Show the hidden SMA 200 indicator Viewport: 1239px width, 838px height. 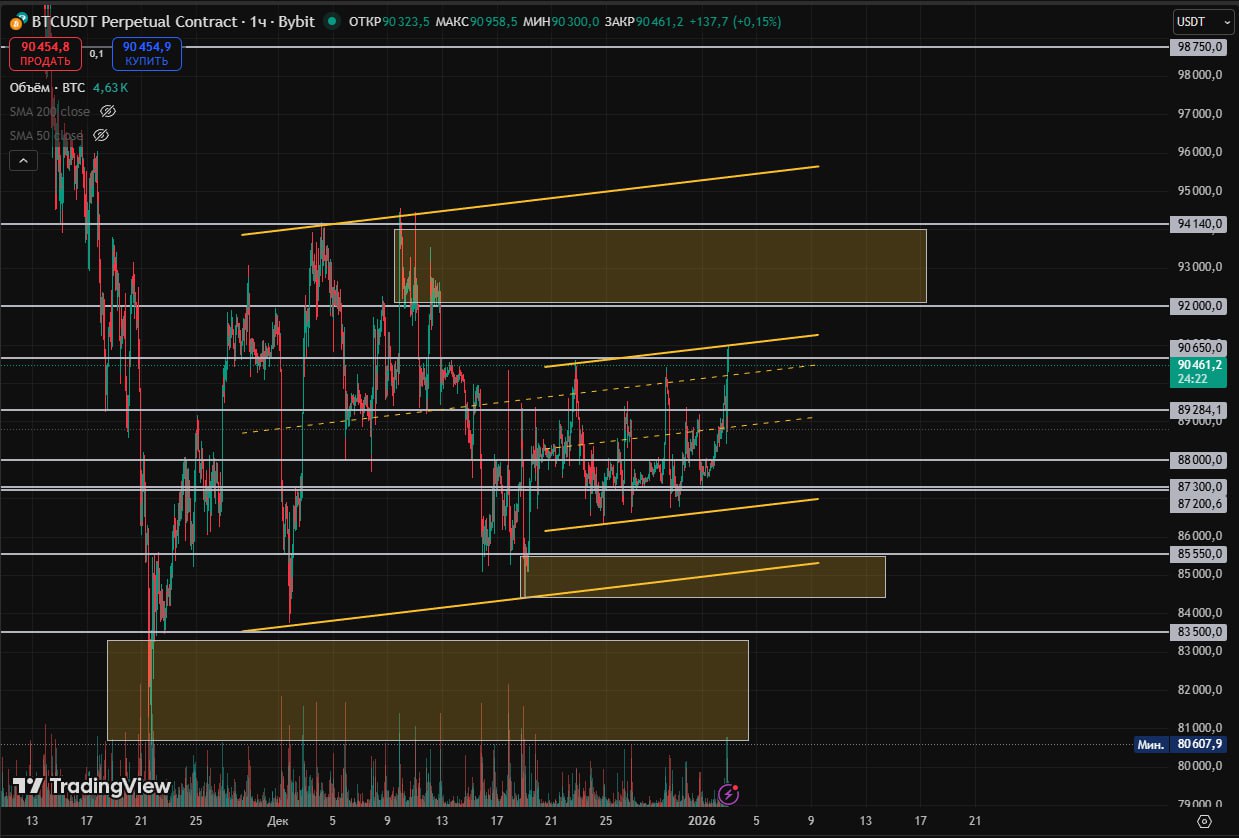tap(109, 112)
